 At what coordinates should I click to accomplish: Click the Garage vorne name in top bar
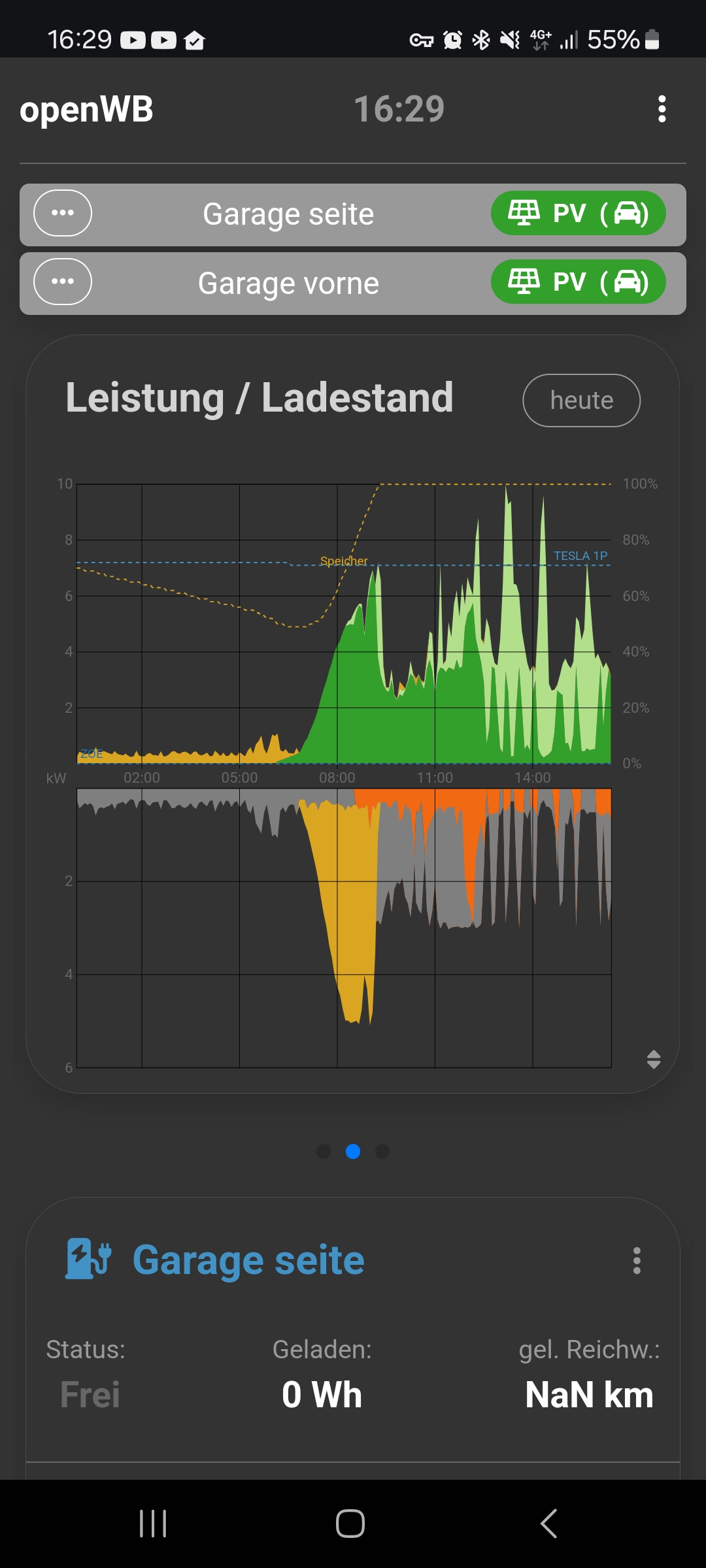click(x=288, y=284)
